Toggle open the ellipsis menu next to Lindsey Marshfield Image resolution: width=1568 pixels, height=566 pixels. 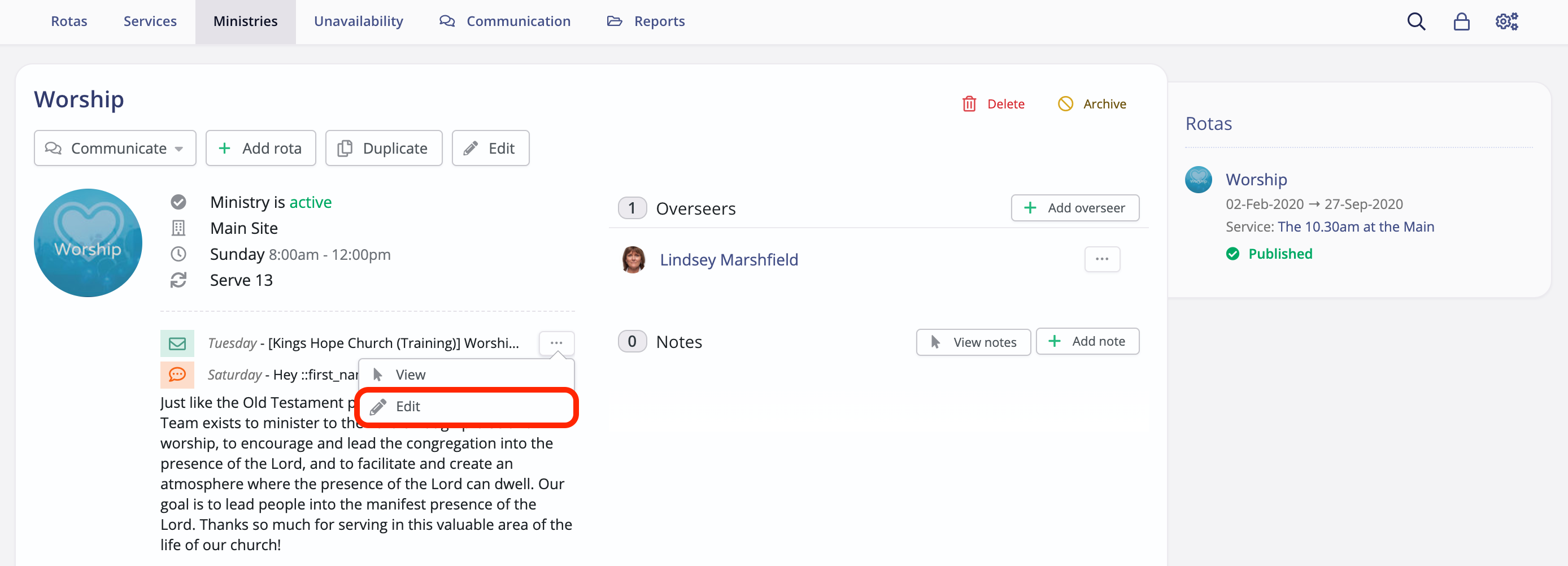pyautogui.click(x=1102, y=259)
